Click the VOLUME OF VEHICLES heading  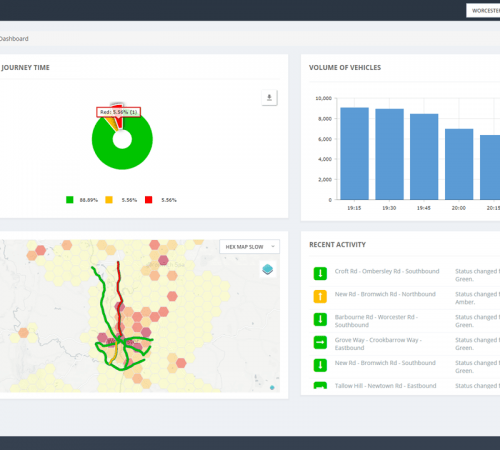pyautogui.click(x=345, y=68)
